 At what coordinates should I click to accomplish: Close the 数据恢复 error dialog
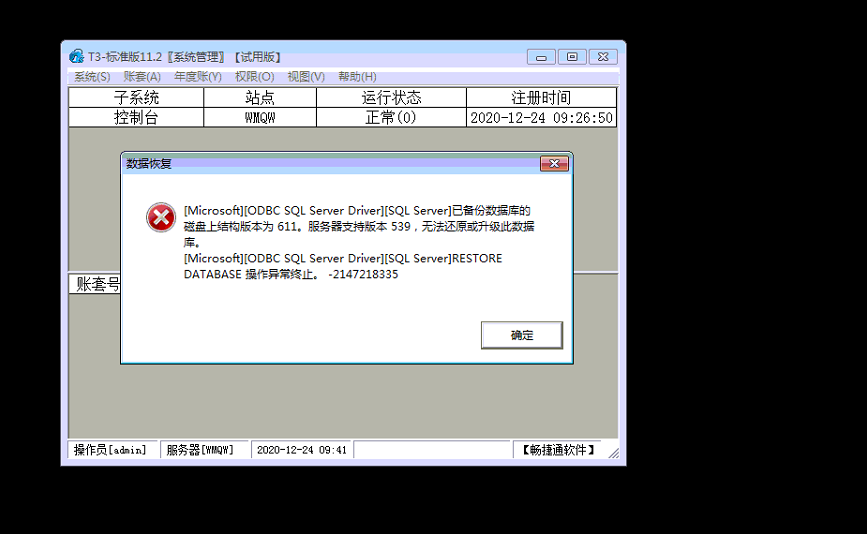click(554, 164)
